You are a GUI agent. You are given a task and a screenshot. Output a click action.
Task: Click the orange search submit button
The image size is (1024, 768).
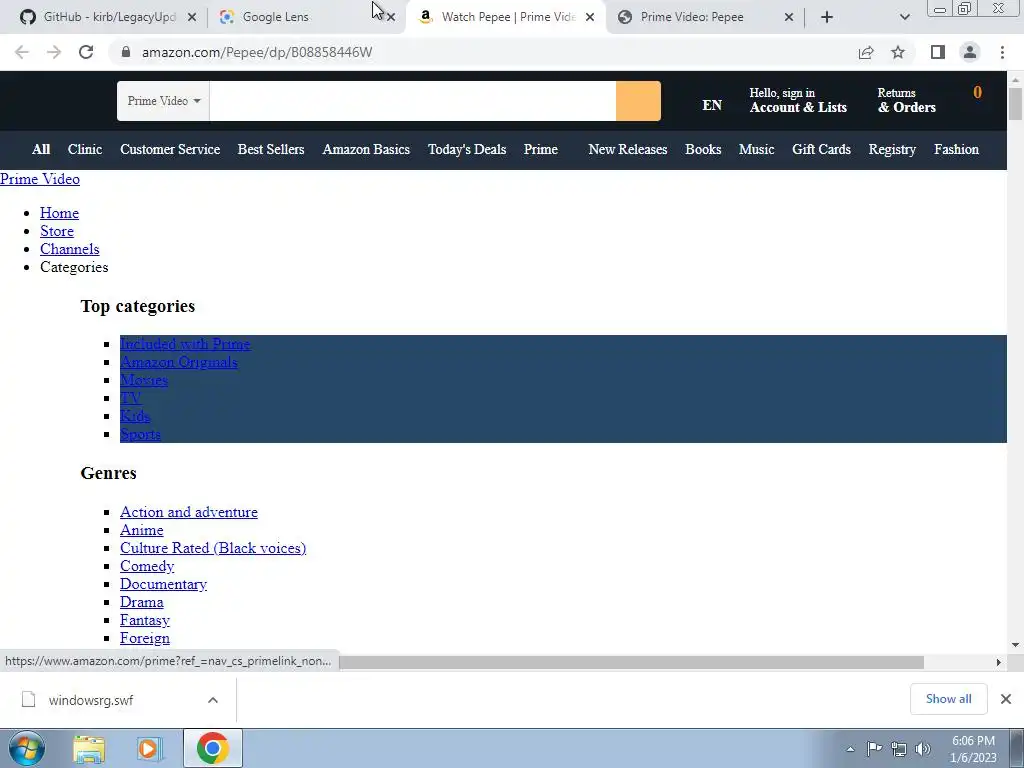coord(638,101)
